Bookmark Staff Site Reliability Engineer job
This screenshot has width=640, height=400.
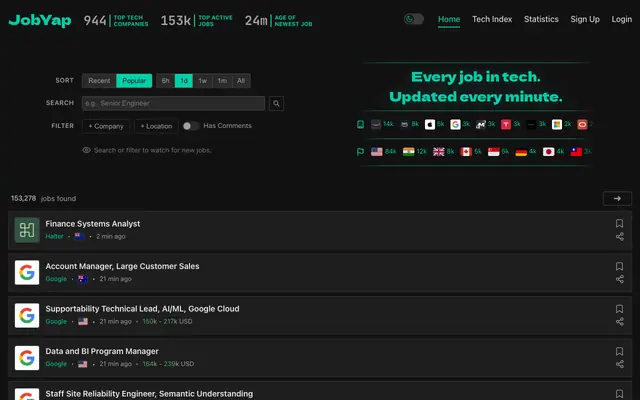coord(619,394)
